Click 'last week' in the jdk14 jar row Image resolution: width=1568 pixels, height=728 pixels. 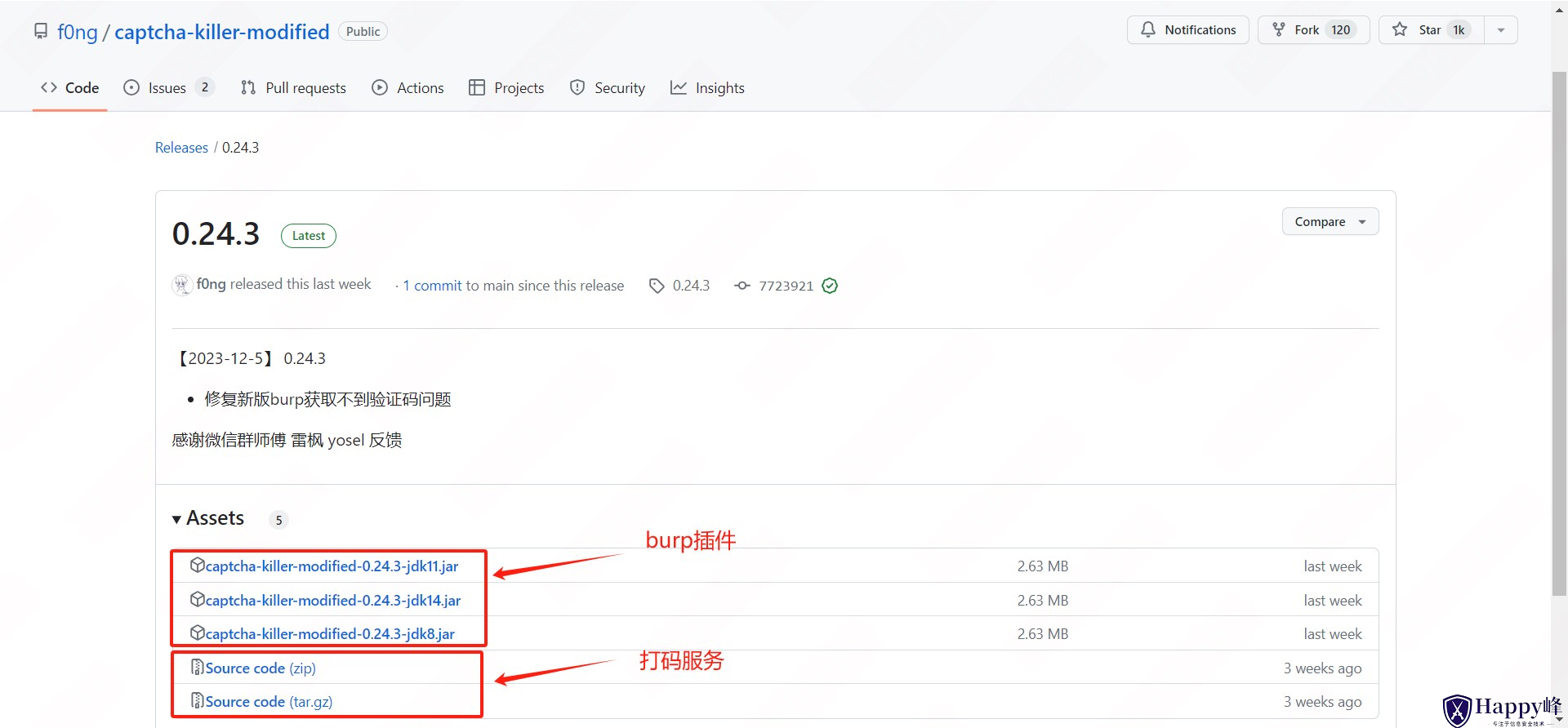tap(1333, 600)
